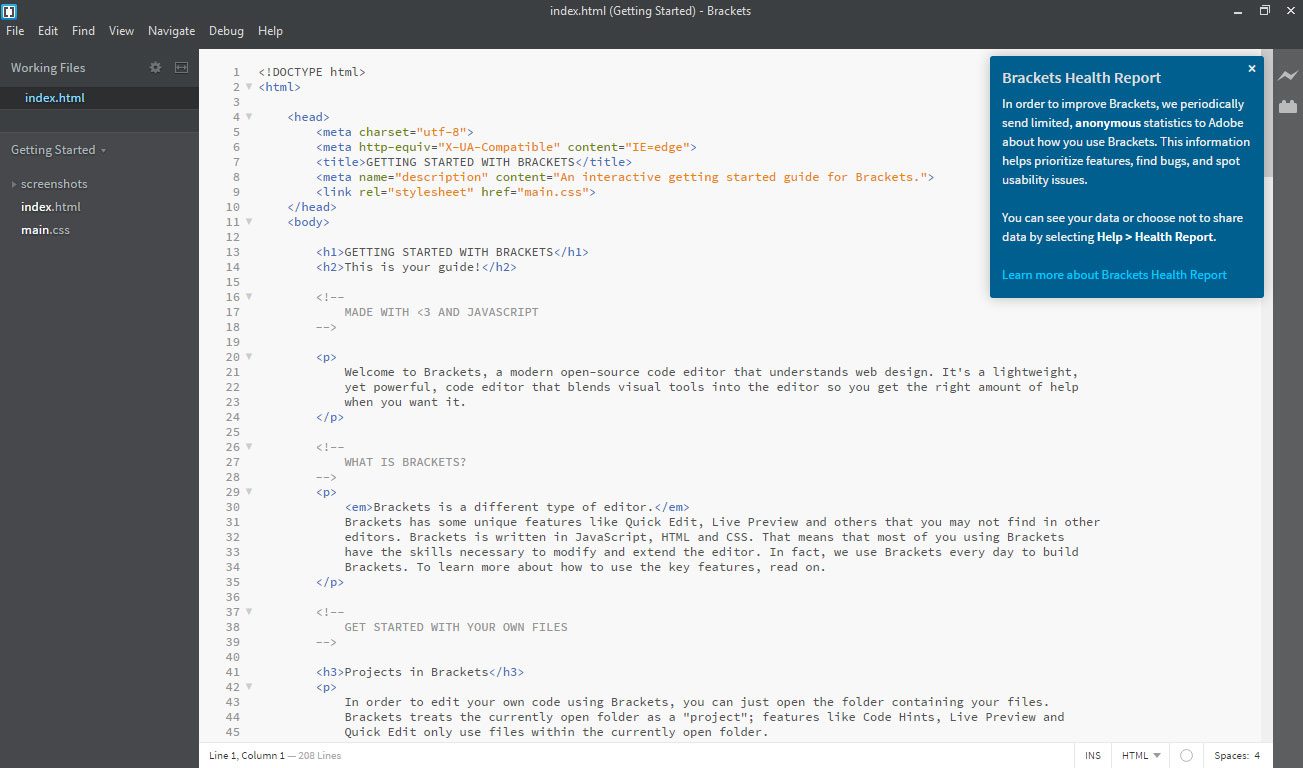This screenshot has height=768, width=1303.
Task: Open the Extension Manager brick icon
Action: point(1288,106)
